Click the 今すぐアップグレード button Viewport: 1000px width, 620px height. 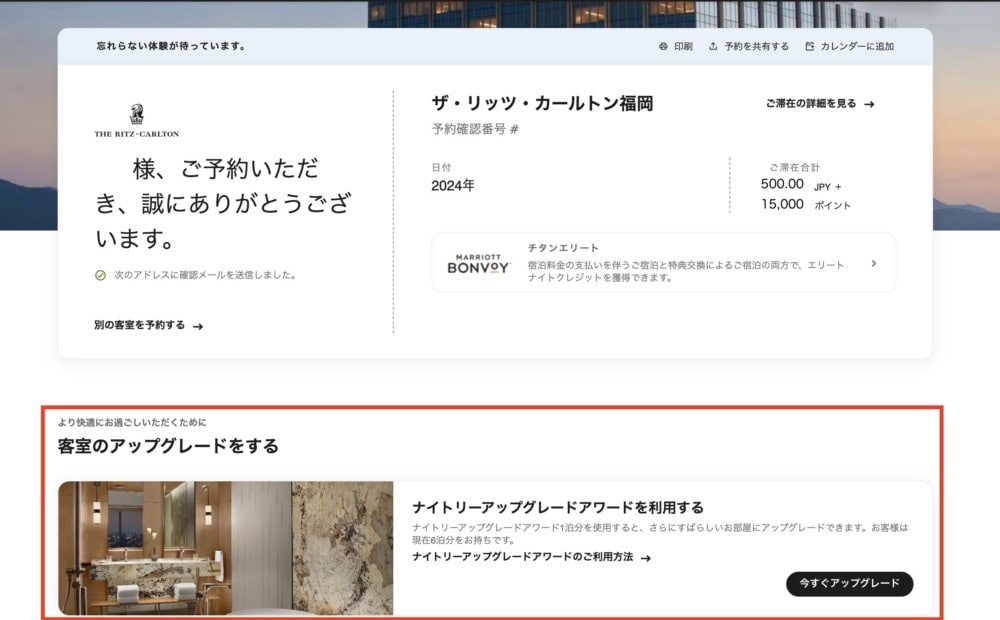click(x=849, y=584)
